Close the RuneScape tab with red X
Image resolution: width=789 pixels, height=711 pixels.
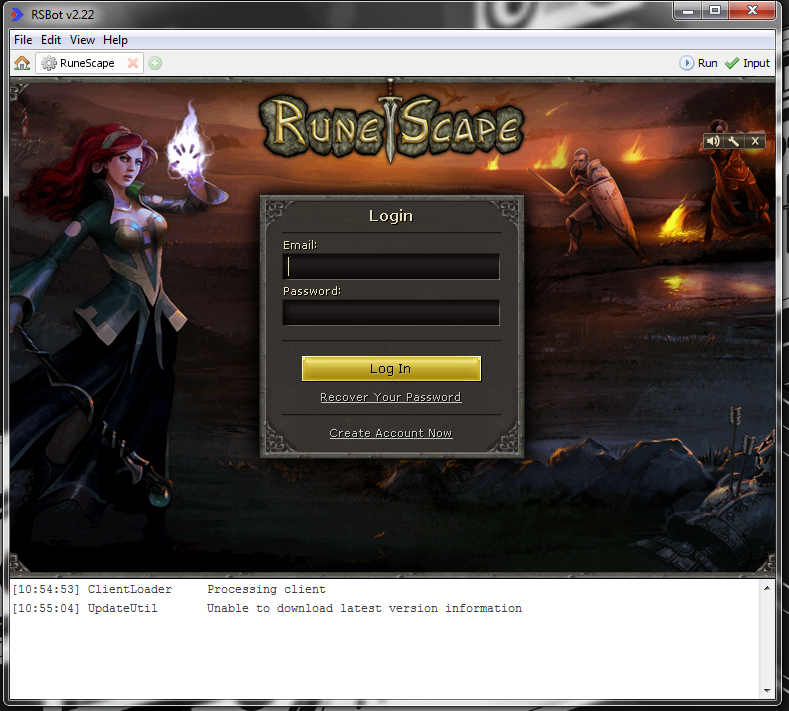(133, 63)
